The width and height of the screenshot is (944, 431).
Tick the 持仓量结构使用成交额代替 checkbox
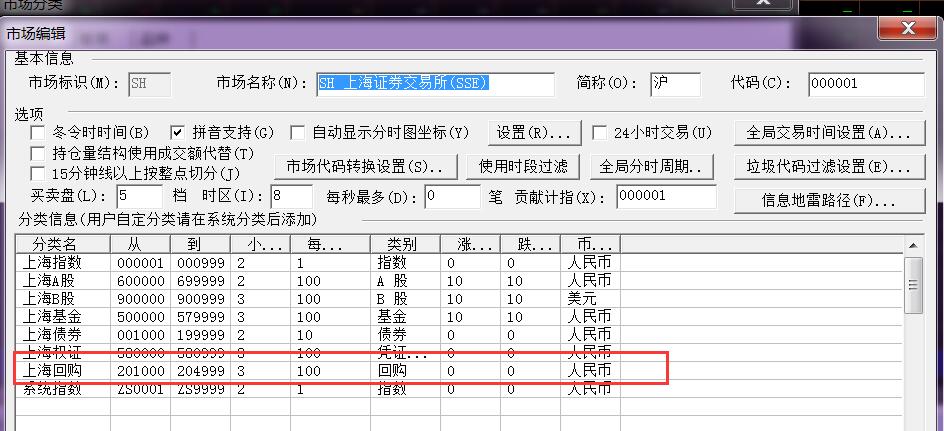tap(38, 153)
